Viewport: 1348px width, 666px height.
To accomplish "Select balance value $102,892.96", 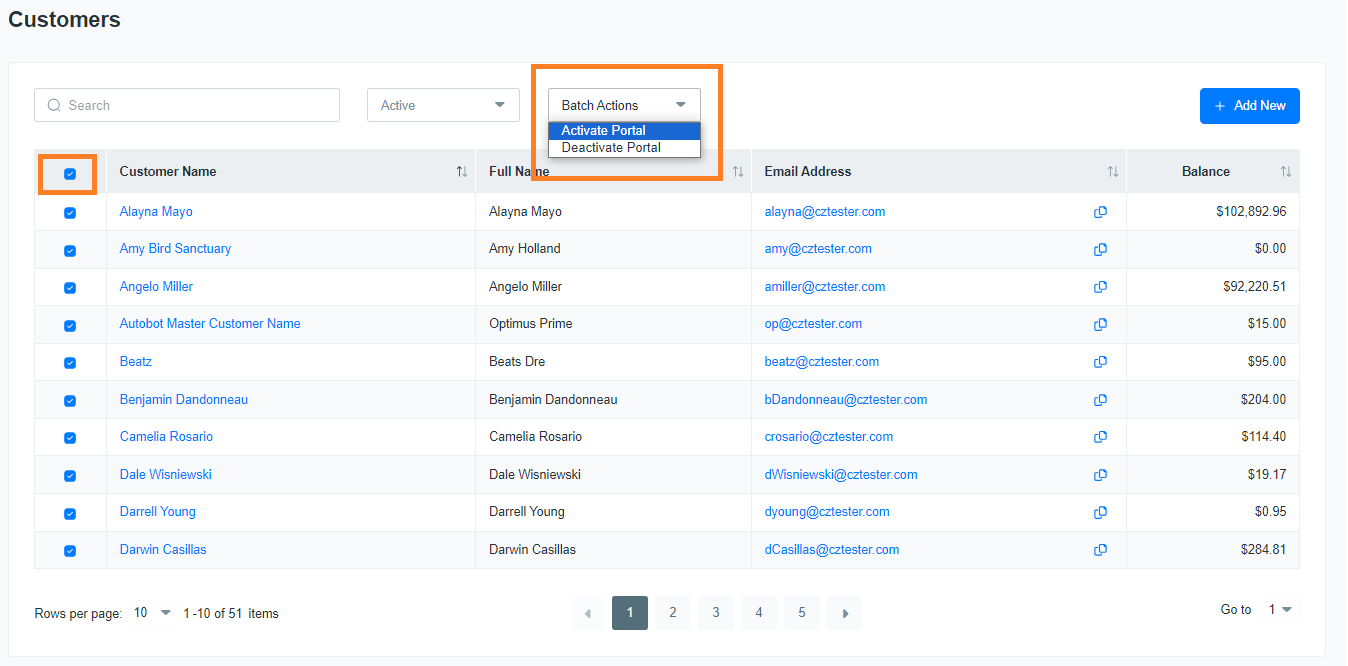I will (x=1251, y=212).
